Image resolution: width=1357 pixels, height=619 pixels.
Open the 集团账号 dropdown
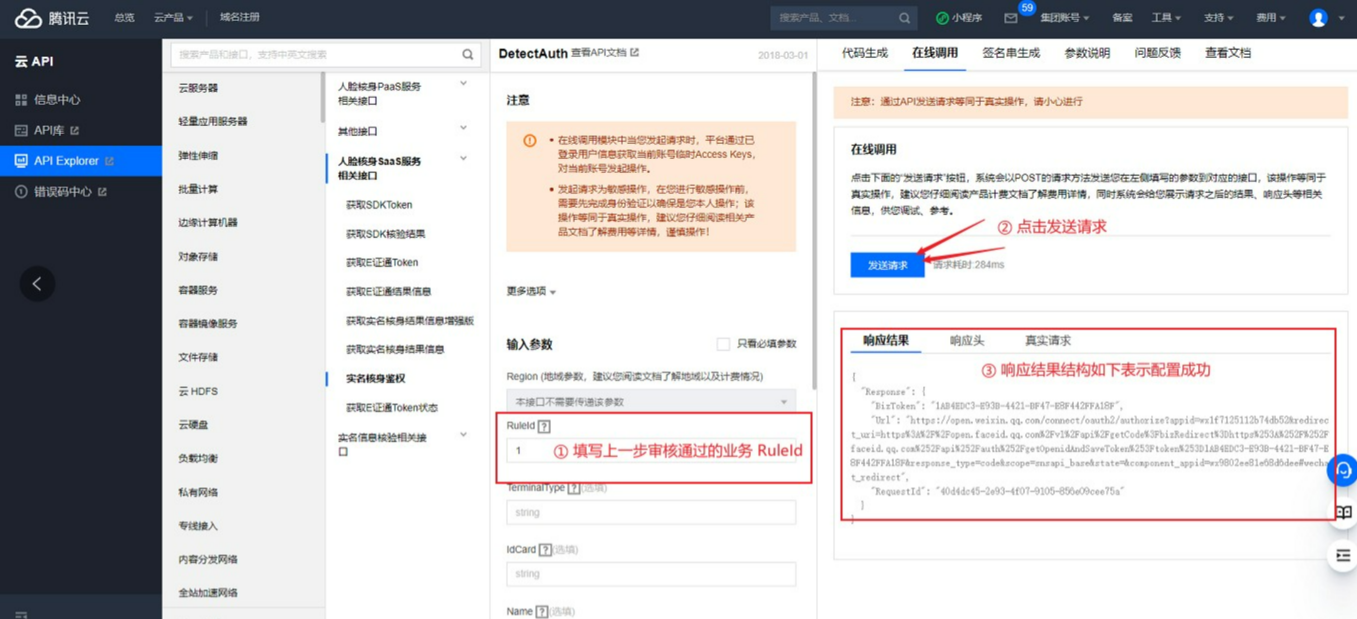1065,18
